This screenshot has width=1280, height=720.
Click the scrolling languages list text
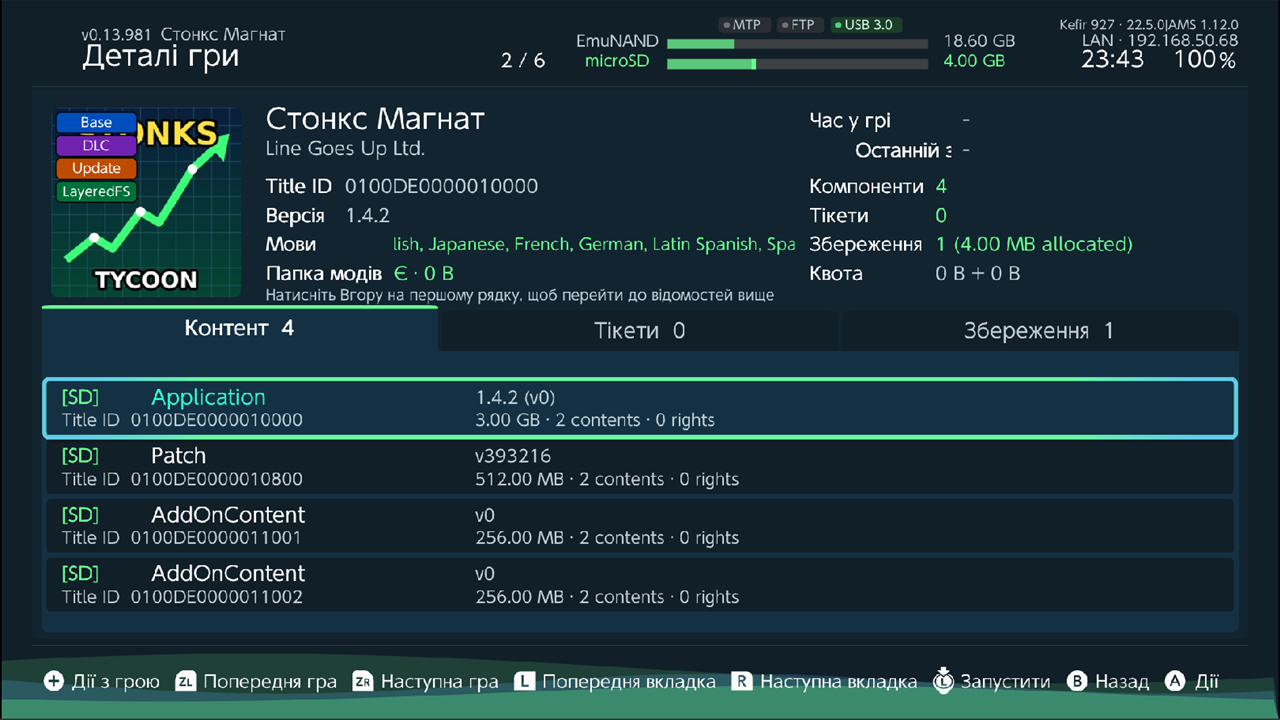(x=594, y=244)
